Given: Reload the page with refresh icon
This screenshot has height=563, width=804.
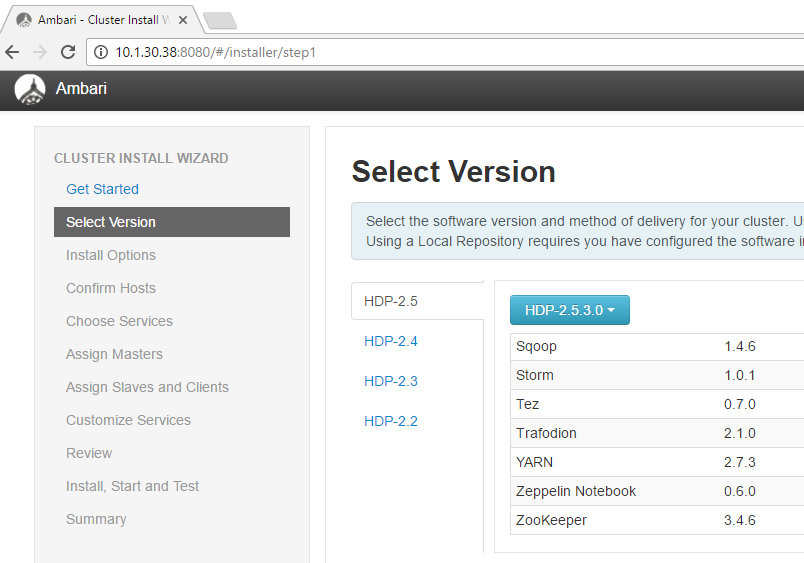Looking at the screenshot, I should (68, 52).
